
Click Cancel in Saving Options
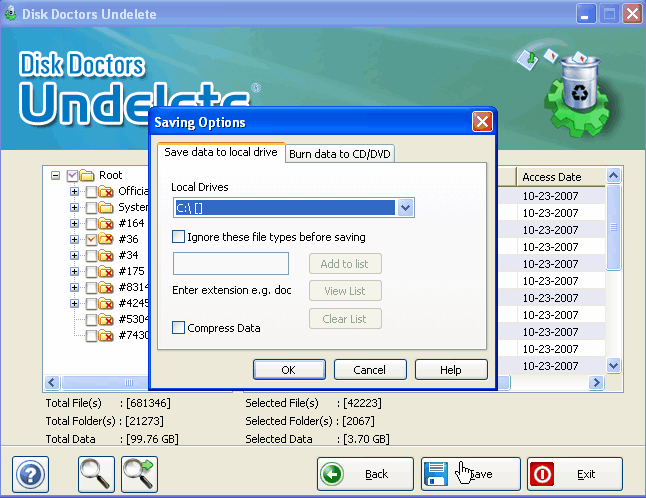pos(370,370)
